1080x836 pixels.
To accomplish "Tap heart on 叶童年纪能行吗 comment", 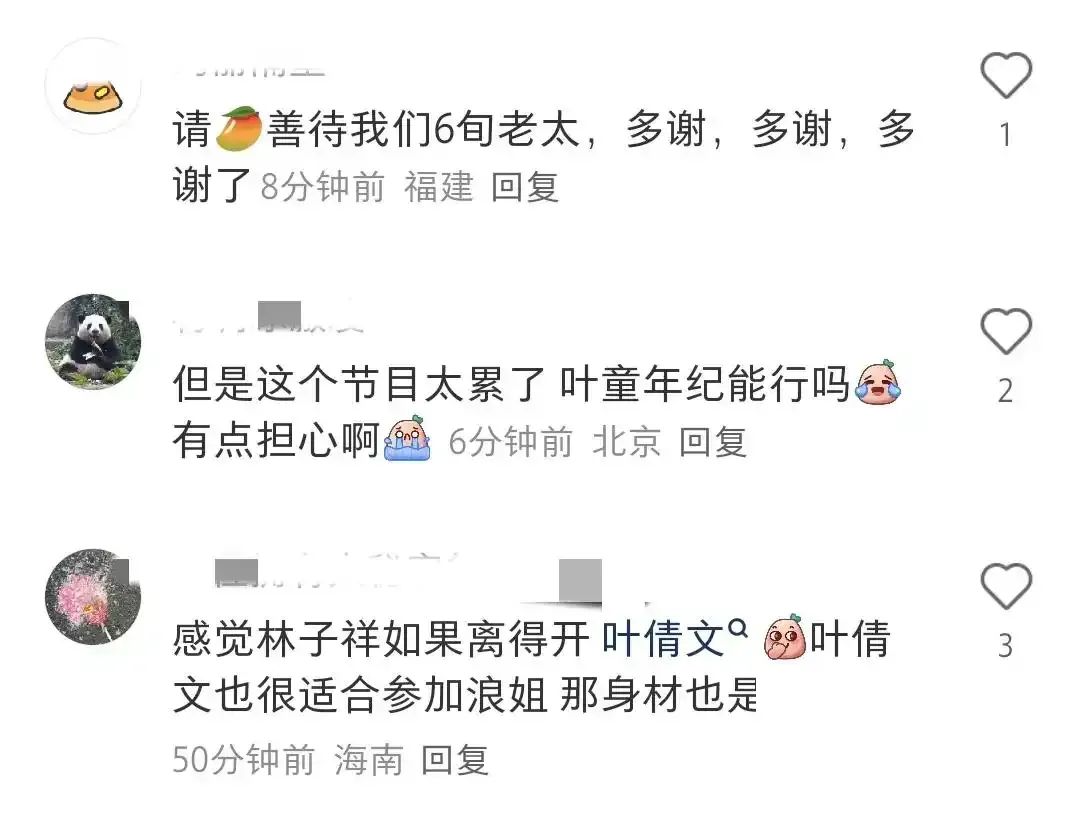I will coord(1006,331).
